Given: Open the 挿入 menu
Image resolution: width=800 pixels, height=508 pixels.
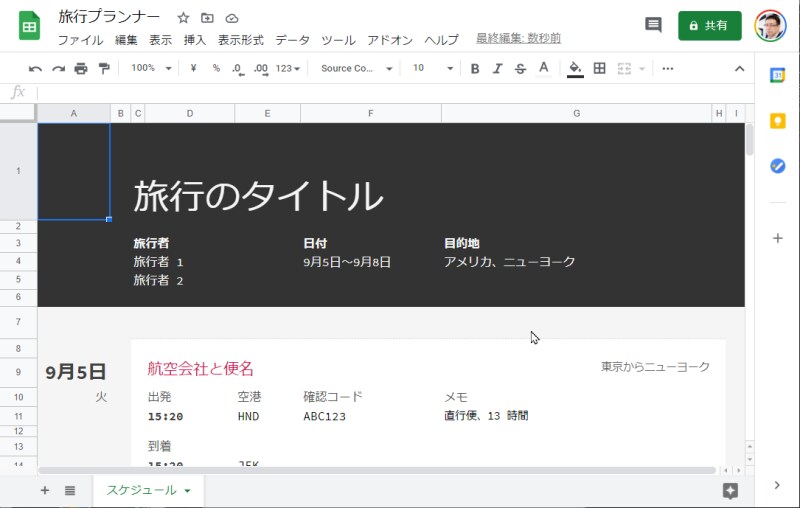Looking at the screenshot, I should (195, 40).
